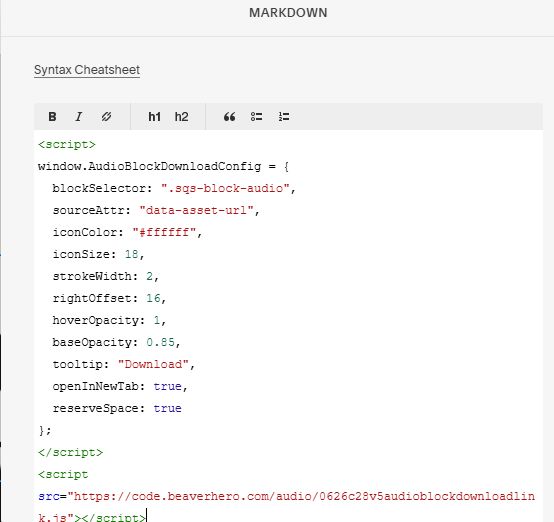Click the beaverhero script src URL
Image resolution: width=554 pixels, height=522 pixels.
287,507
